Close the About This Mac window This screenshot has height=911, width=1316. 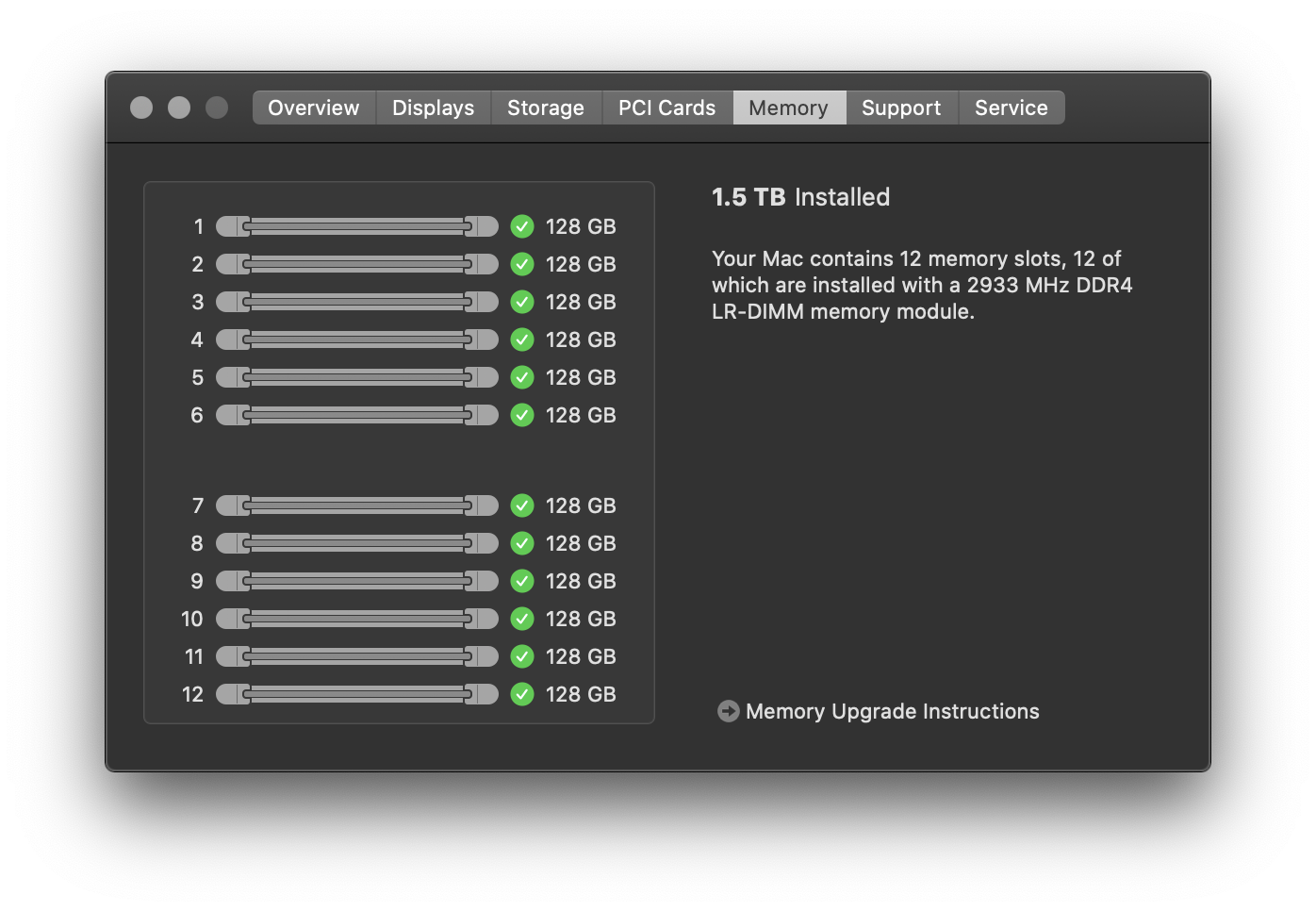141,108
